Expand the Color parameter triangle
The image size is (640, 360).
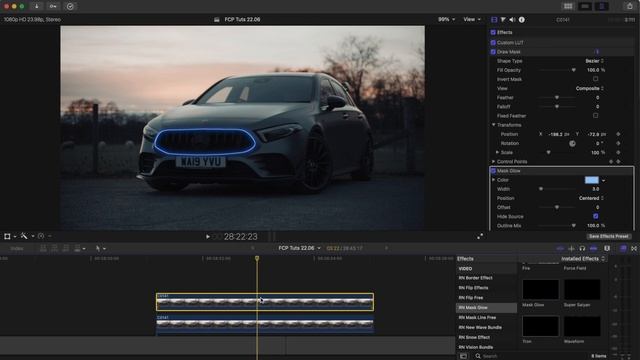click(x=493, y=180)
